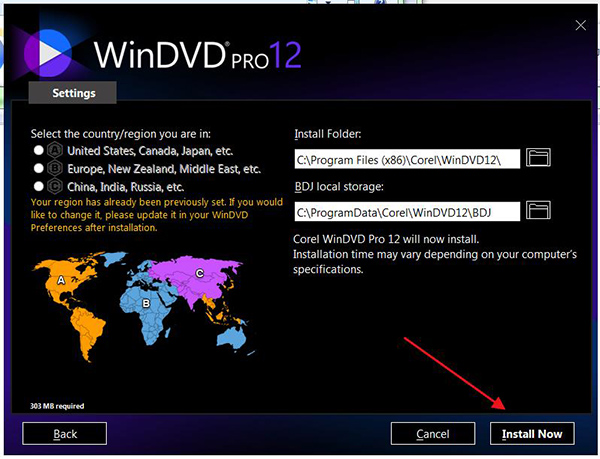Open the Settings tab
Viewport: 600px width, 459px height.
point(73,93)
